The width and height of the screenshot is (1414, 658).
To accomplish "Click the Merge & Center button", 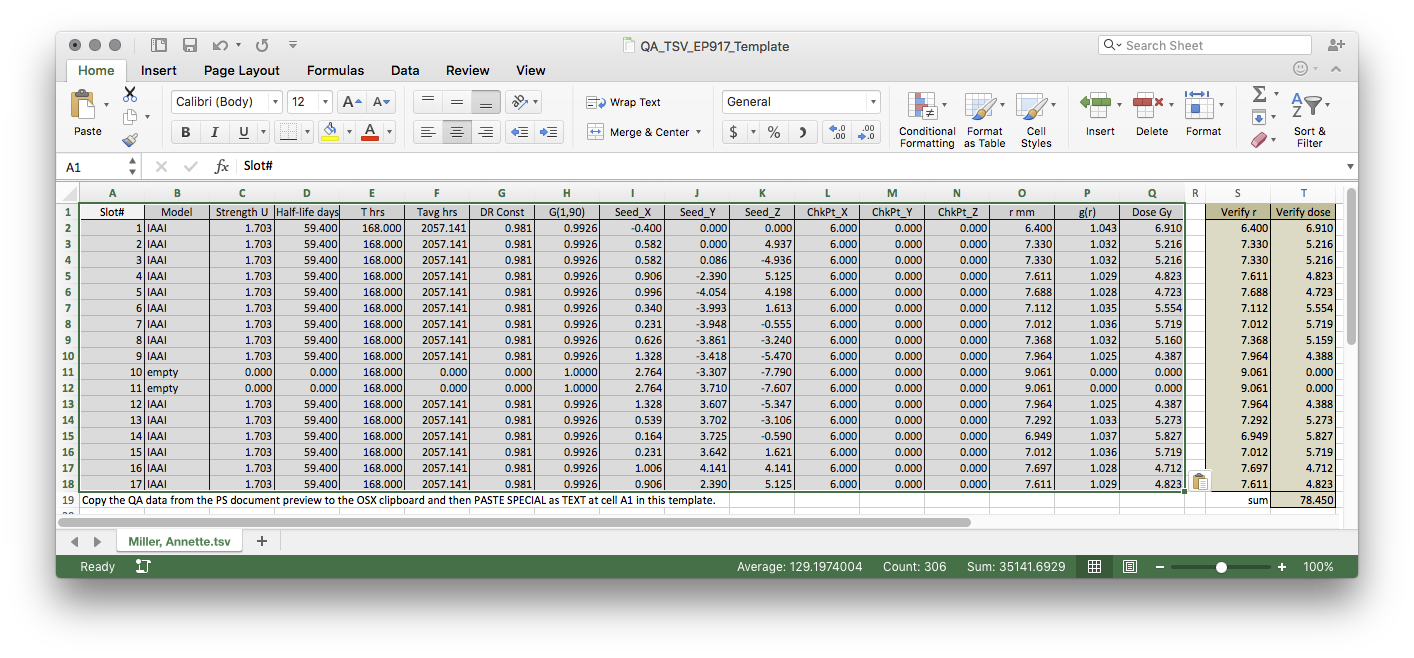I will click(643, 132).
